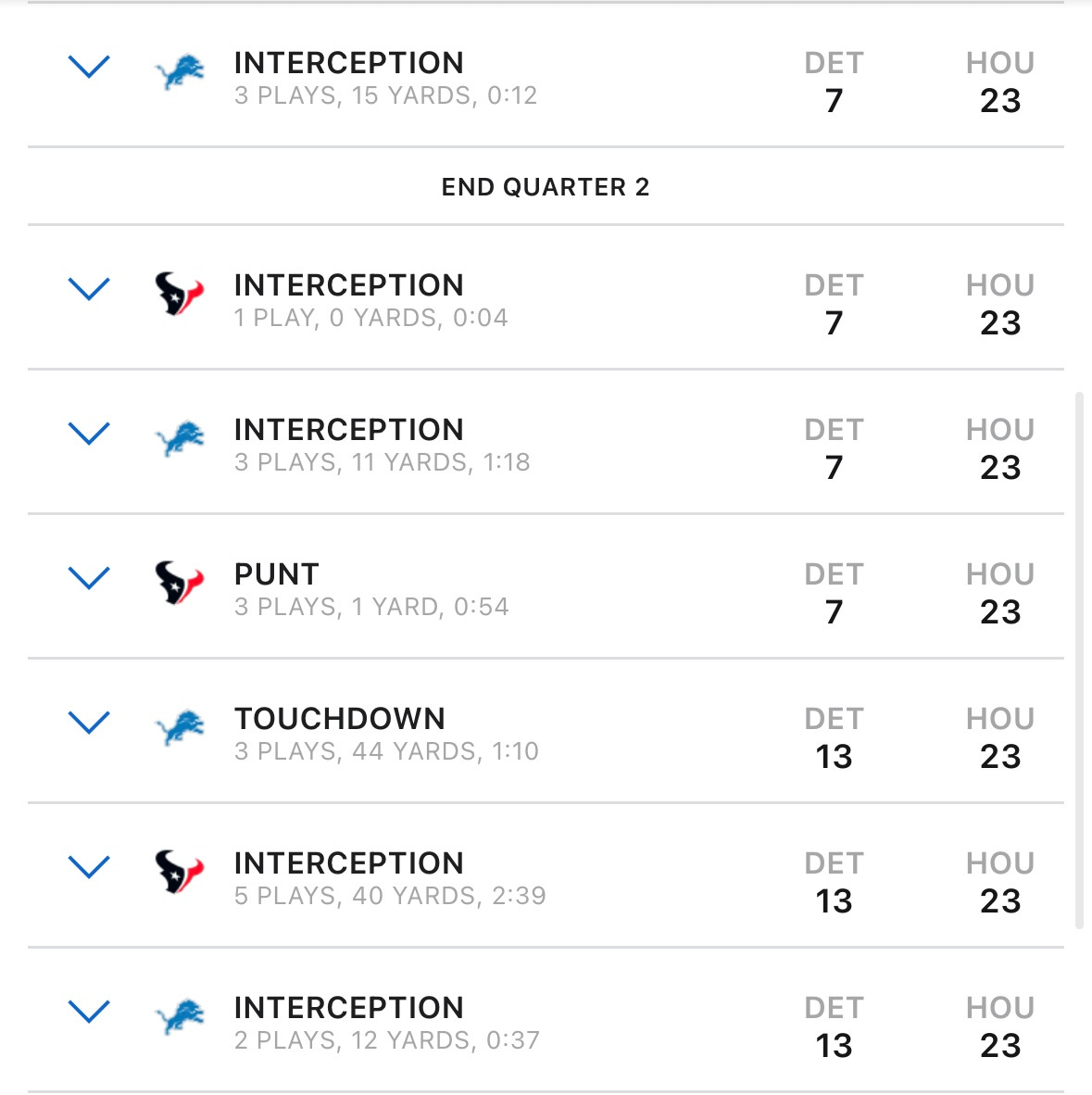Expand the Texans punt drive chevron
This screenshot has width=1092, height=1095.
[x=89, y=578]
